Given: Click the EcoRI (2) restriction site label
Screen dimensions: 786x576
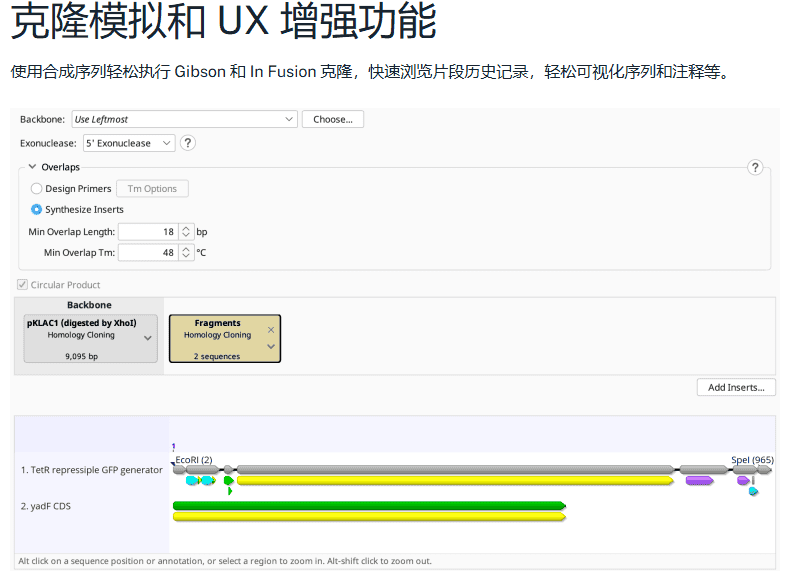Looking at the screenshot, I should coord(193,460).
